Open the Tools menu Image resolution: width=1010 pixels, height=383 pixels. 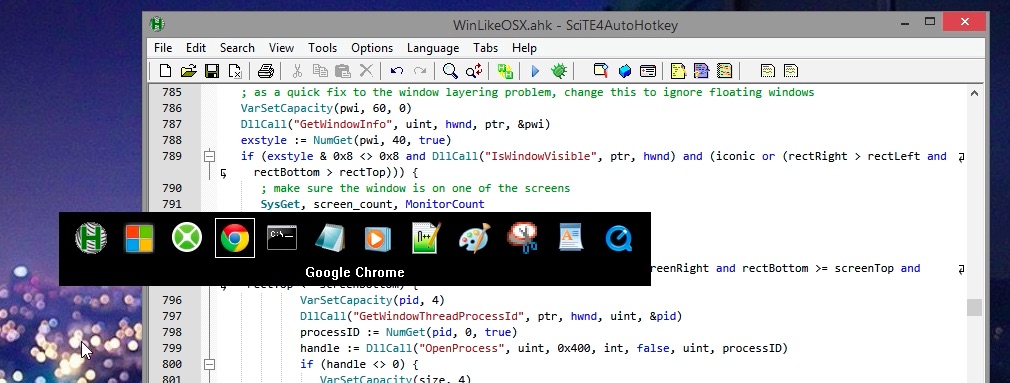322,48
